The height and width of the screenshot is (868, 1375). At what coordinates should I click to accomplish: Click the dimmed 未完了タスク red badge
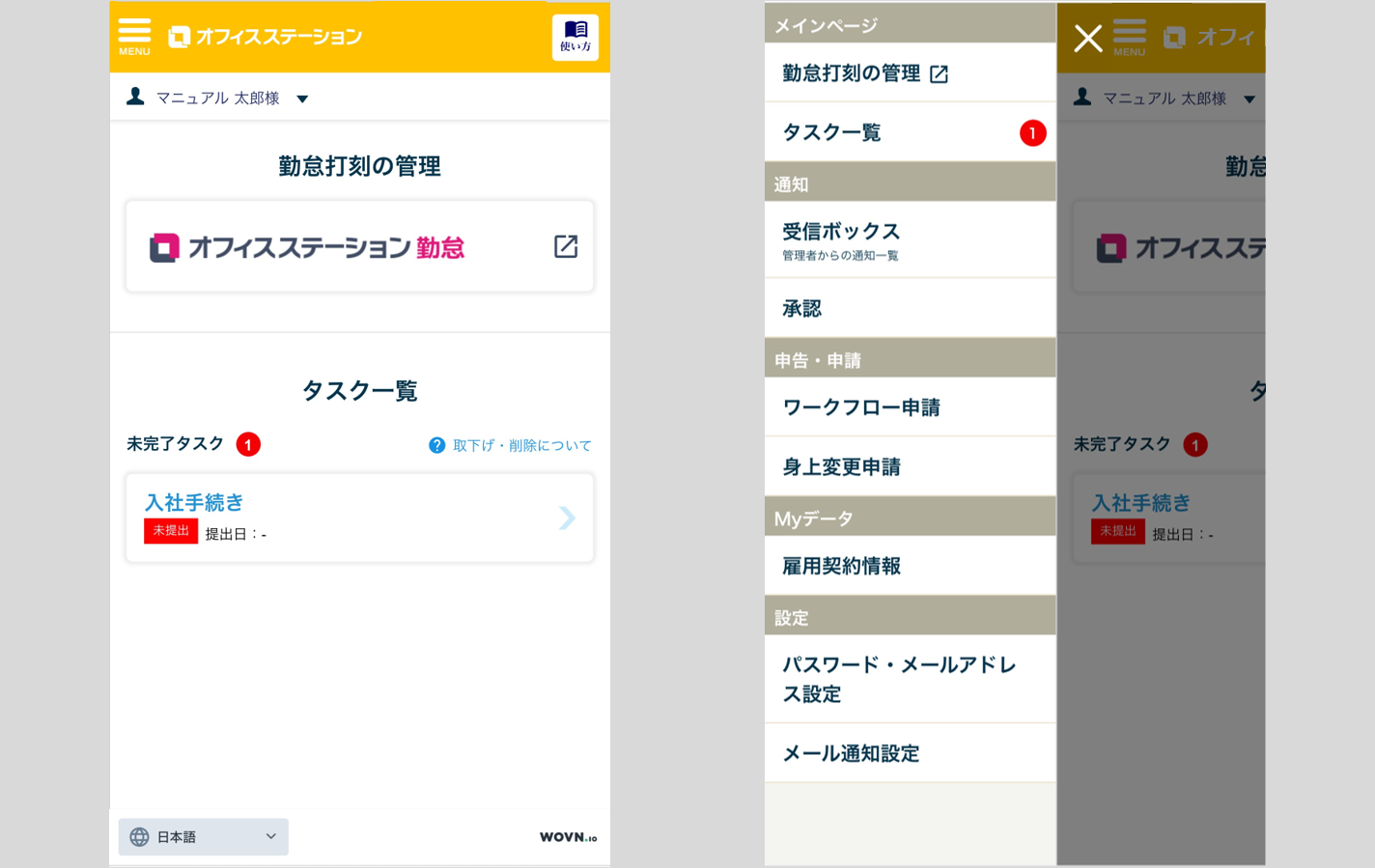click(1195, 445)
